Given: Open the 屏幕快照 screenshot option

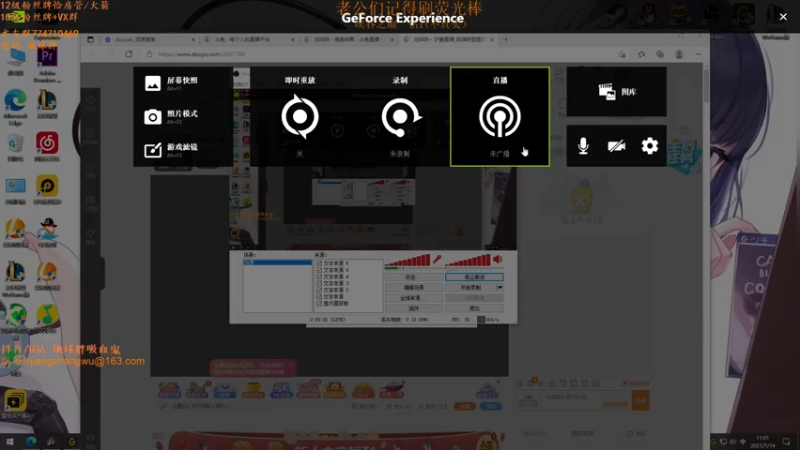Looking at the screenshot, I should pyautogui.click(x=171, y=83).
